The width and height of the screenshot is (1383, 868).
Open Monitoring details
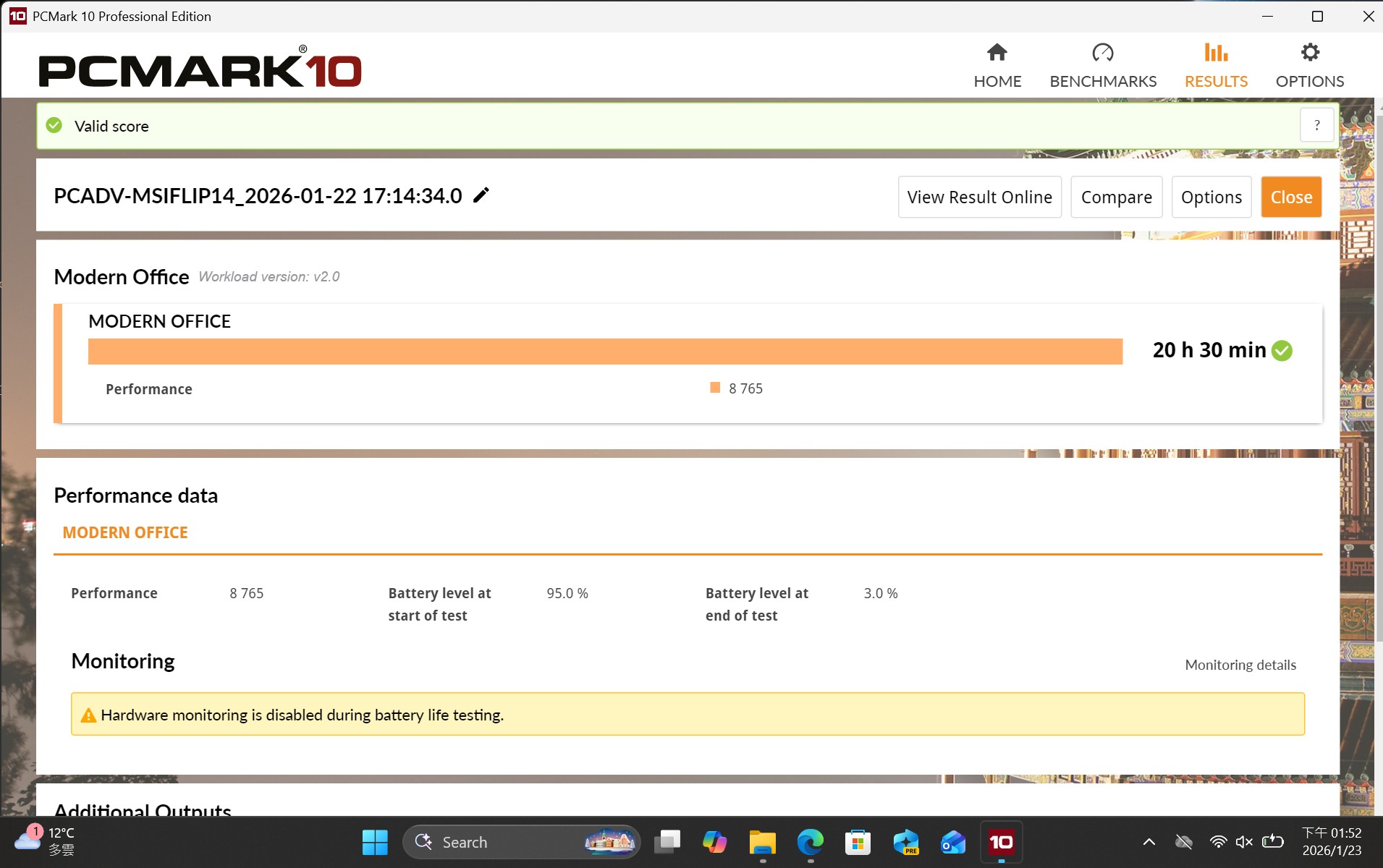[1240, 664]
